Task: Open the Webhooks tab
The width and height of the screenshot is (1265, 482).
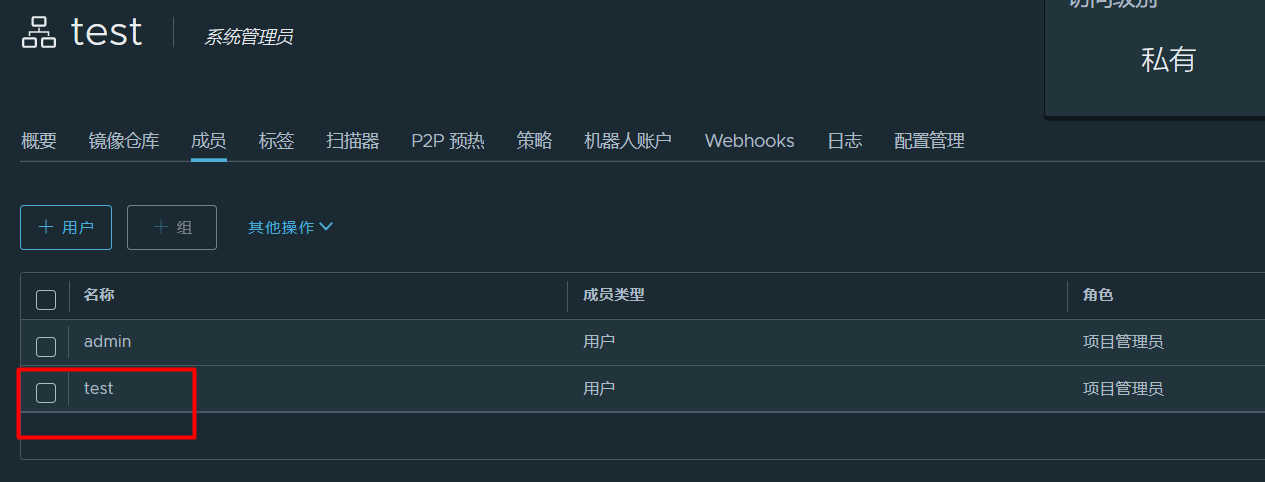Action: [749, 141]
